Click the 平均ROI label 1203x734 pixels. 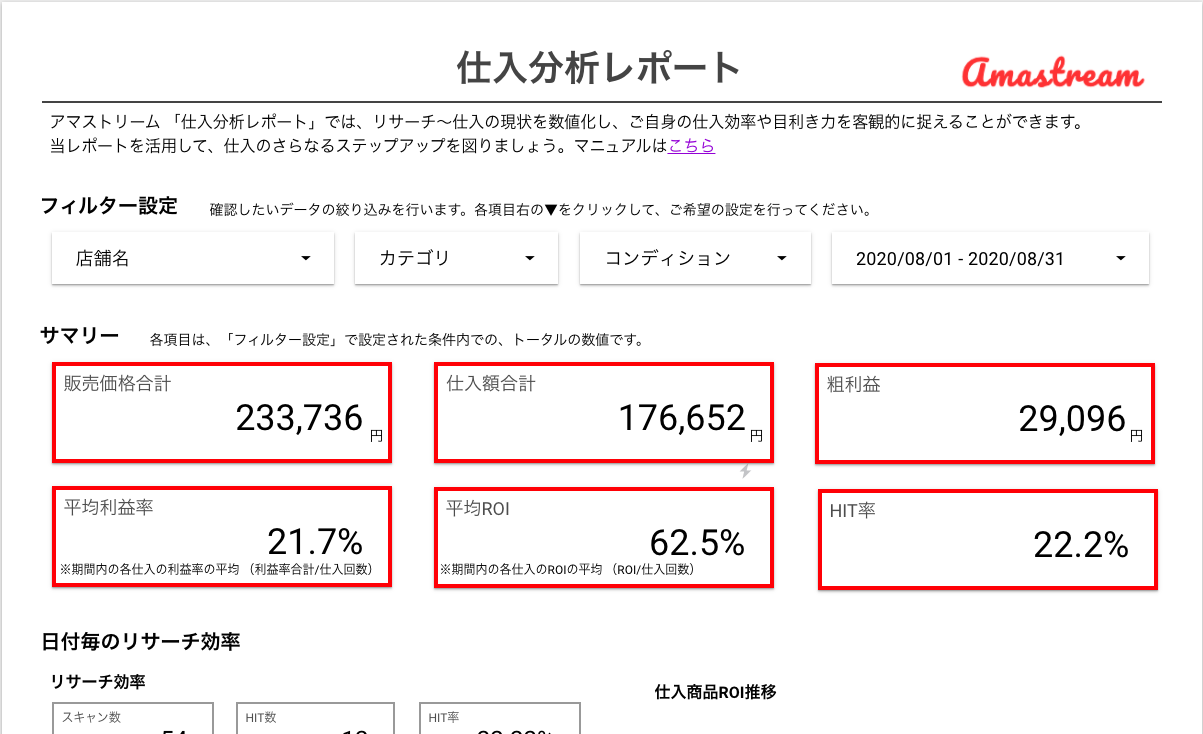478,509
